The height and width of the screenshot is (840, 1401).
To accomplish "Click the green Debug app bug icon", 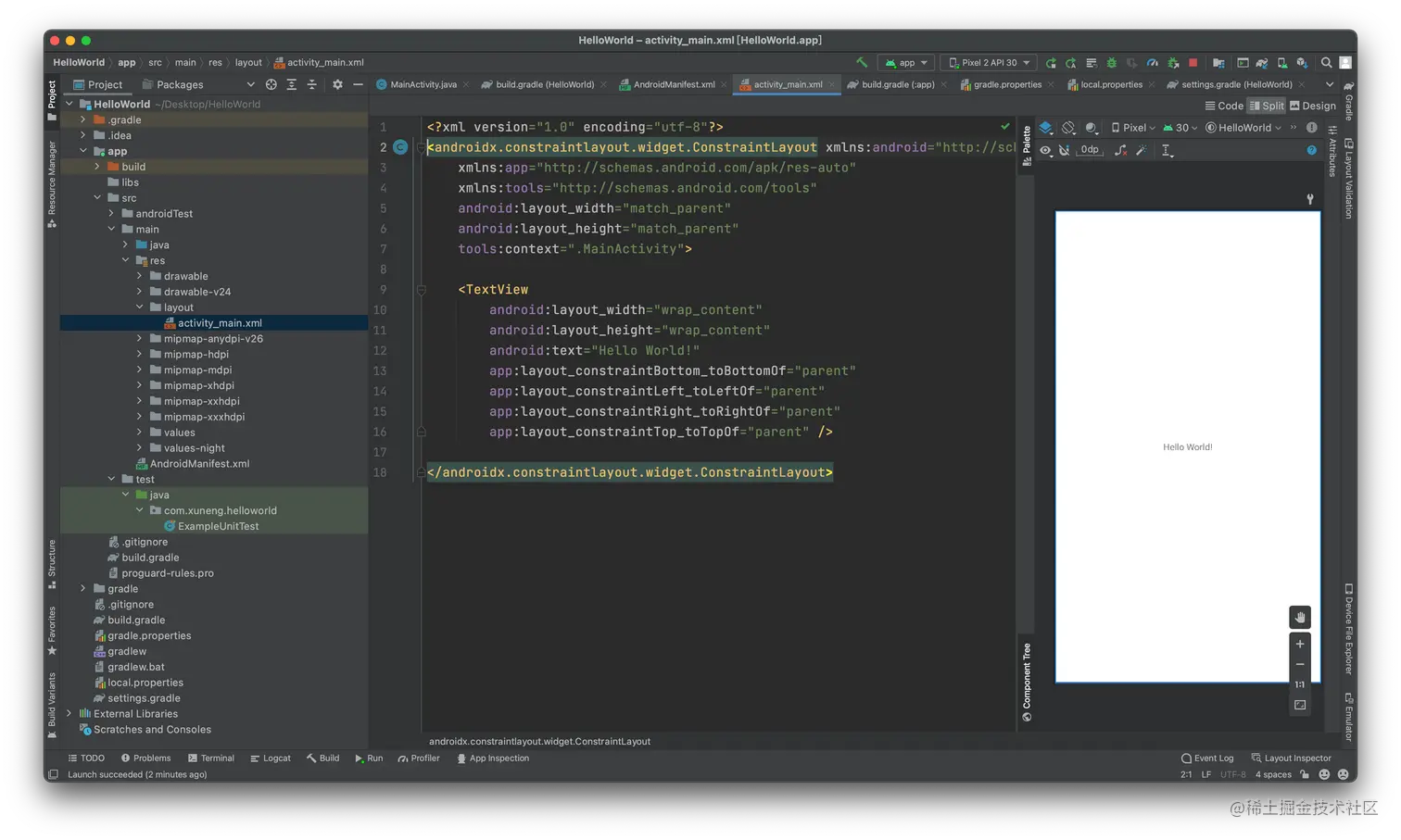I will click(x=1111, y=63).
